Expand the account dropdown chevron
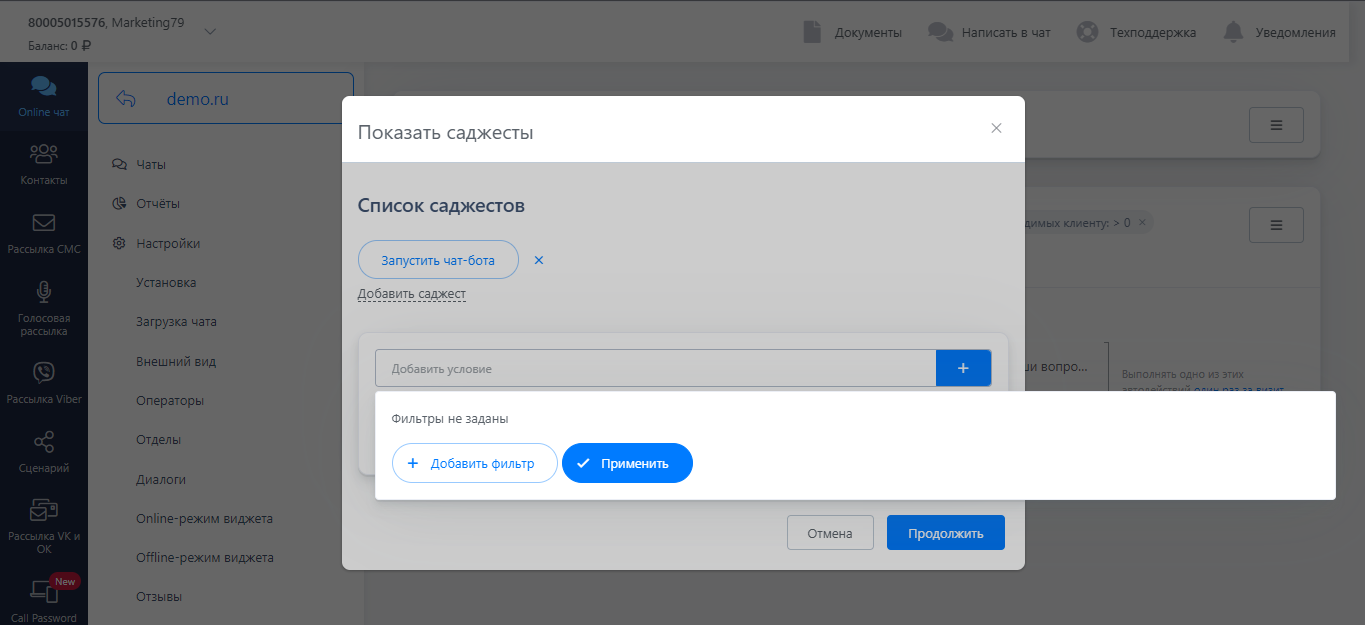Screen dimensions: 1365x625 click(x=210, y=31)
